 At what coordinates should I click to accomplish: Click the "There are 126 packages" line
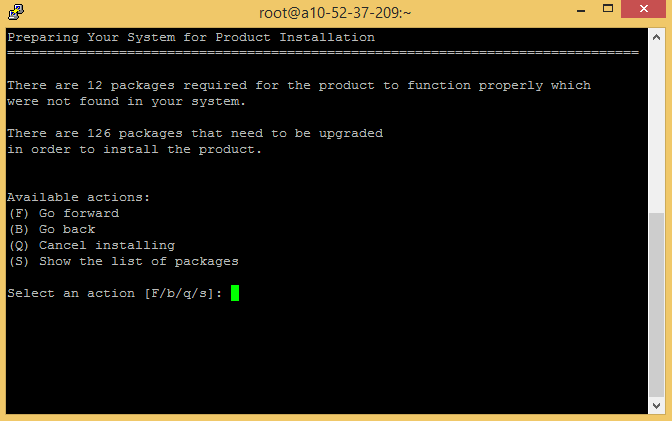point(195,133)
